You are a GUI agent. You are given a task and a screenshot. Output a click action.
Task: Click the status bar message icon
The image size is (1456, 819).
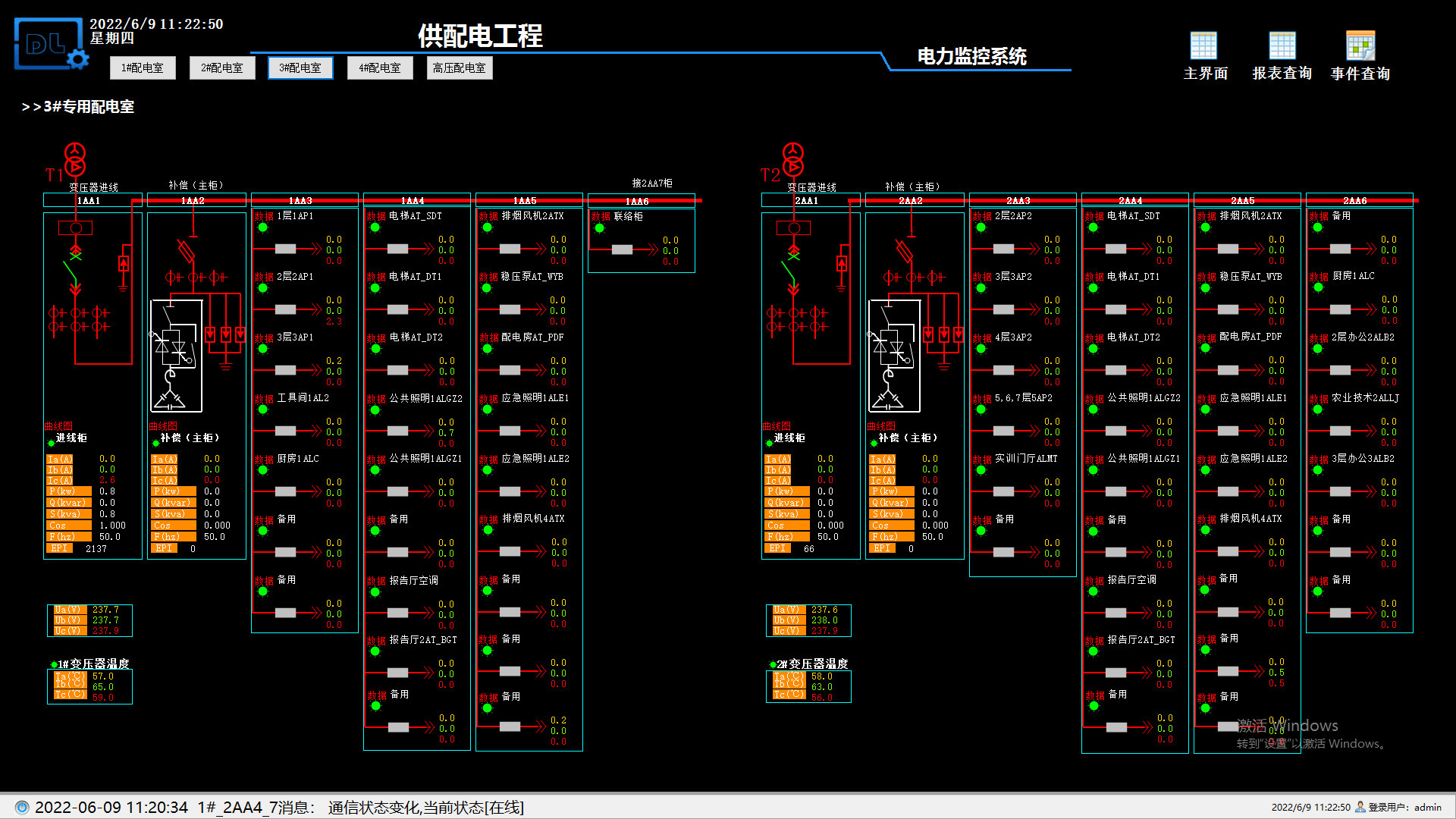tap(22, 807)
